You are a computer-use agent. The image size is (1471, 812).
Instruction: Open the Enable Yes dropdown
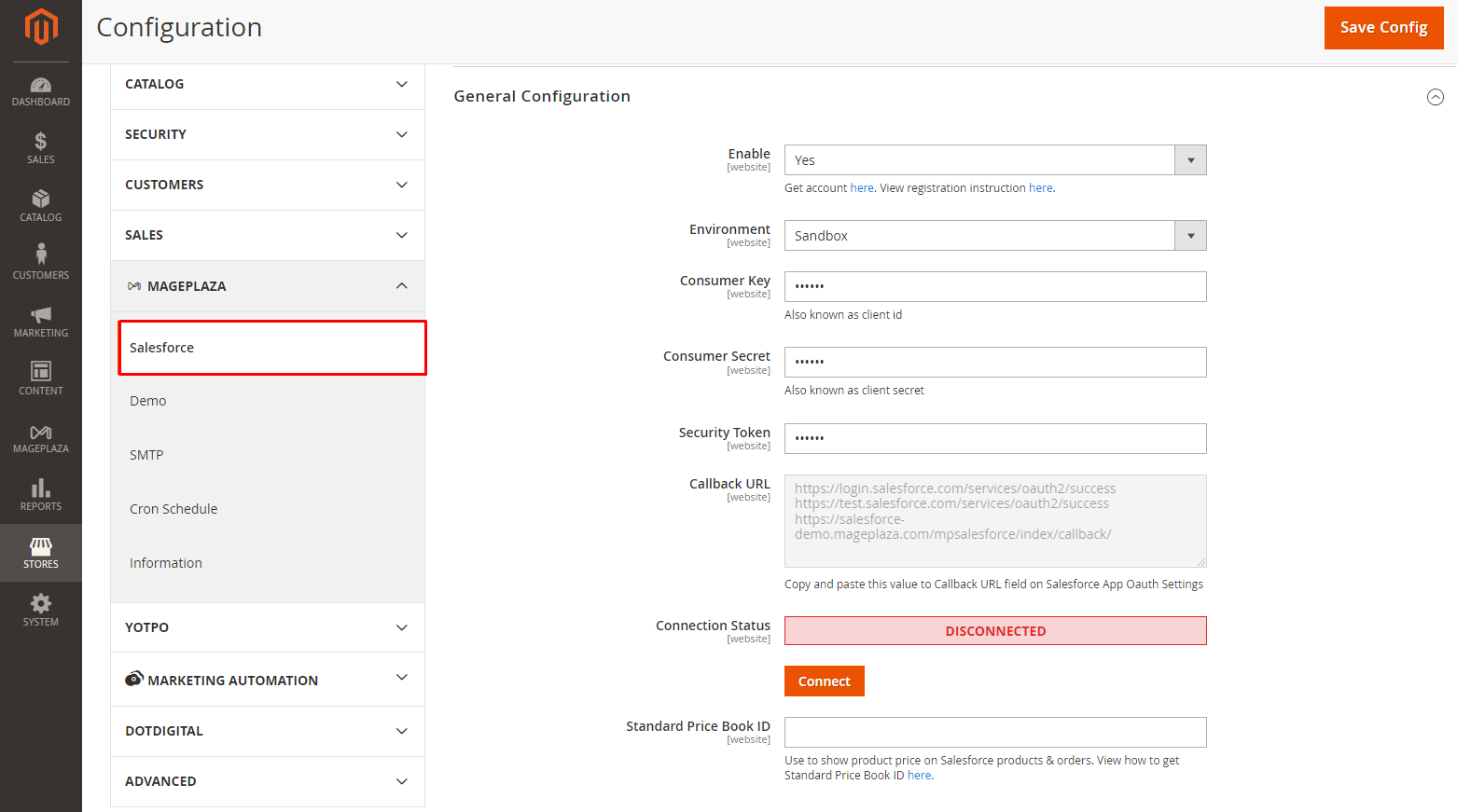pyautogui.click(x=995, y=160)
